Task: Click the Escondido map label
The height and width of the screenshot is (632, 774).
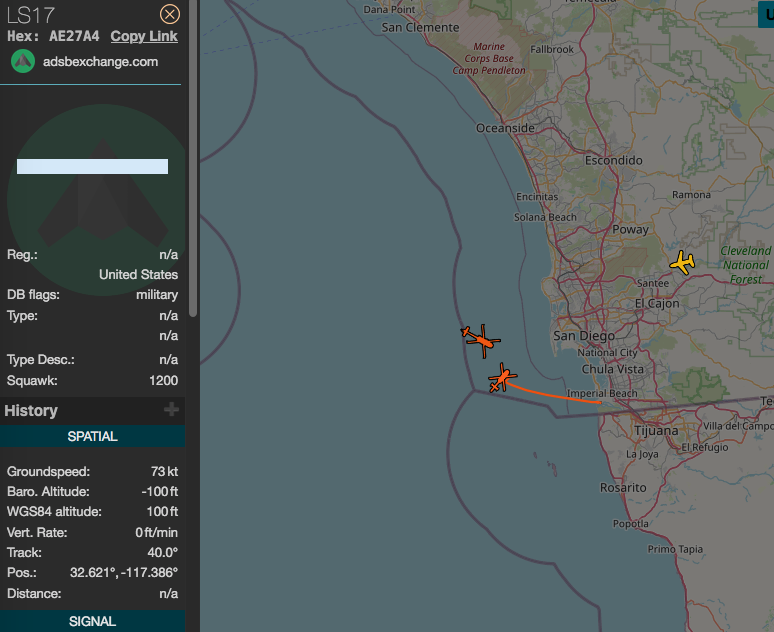Action: [614, 160]
